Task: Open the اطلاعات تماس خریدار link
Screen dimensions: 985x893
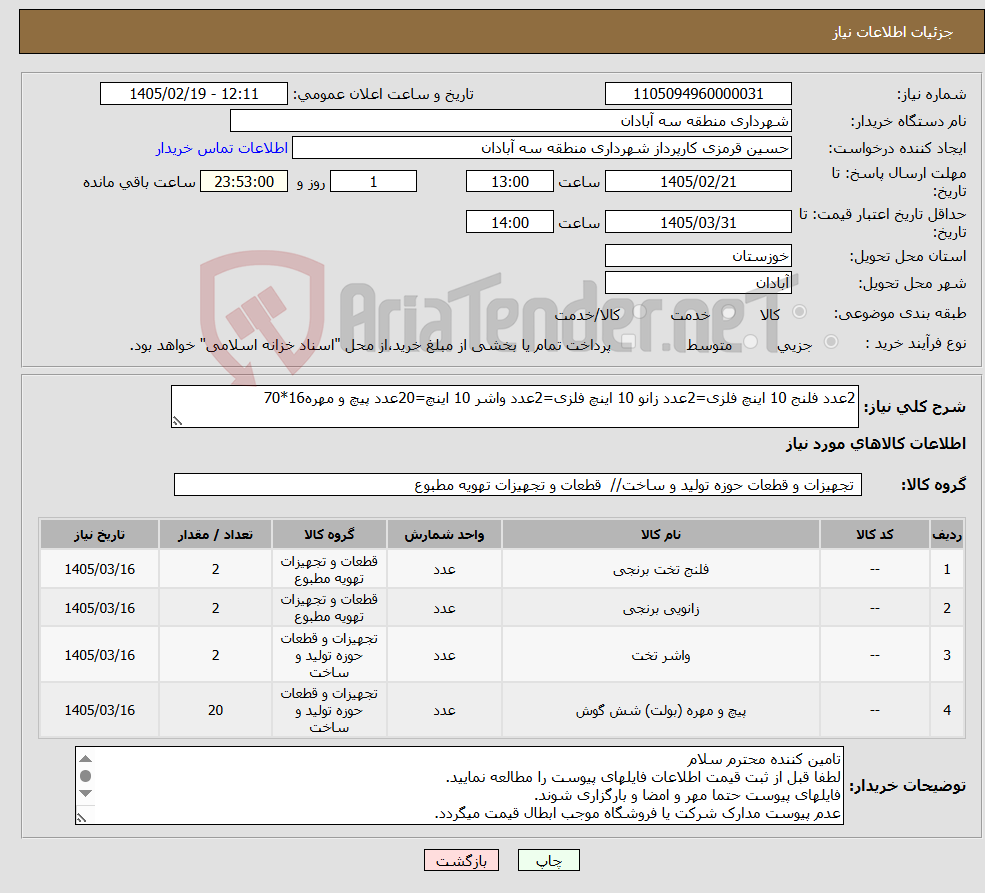Action: pos(222,148)
